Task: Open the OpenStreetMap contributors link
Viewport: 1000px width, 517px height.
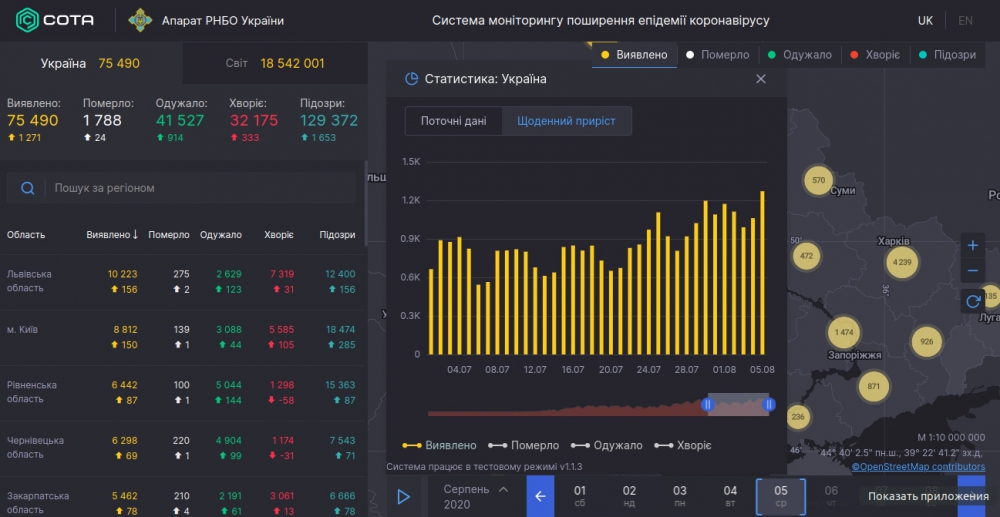Action: point(918,467)
